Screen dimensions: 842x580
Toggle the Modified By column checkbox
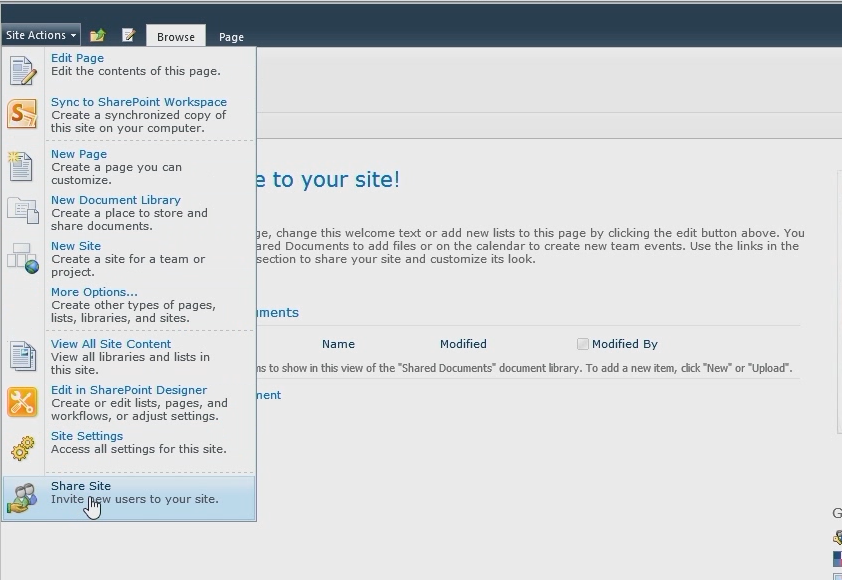tap(583, 344)
